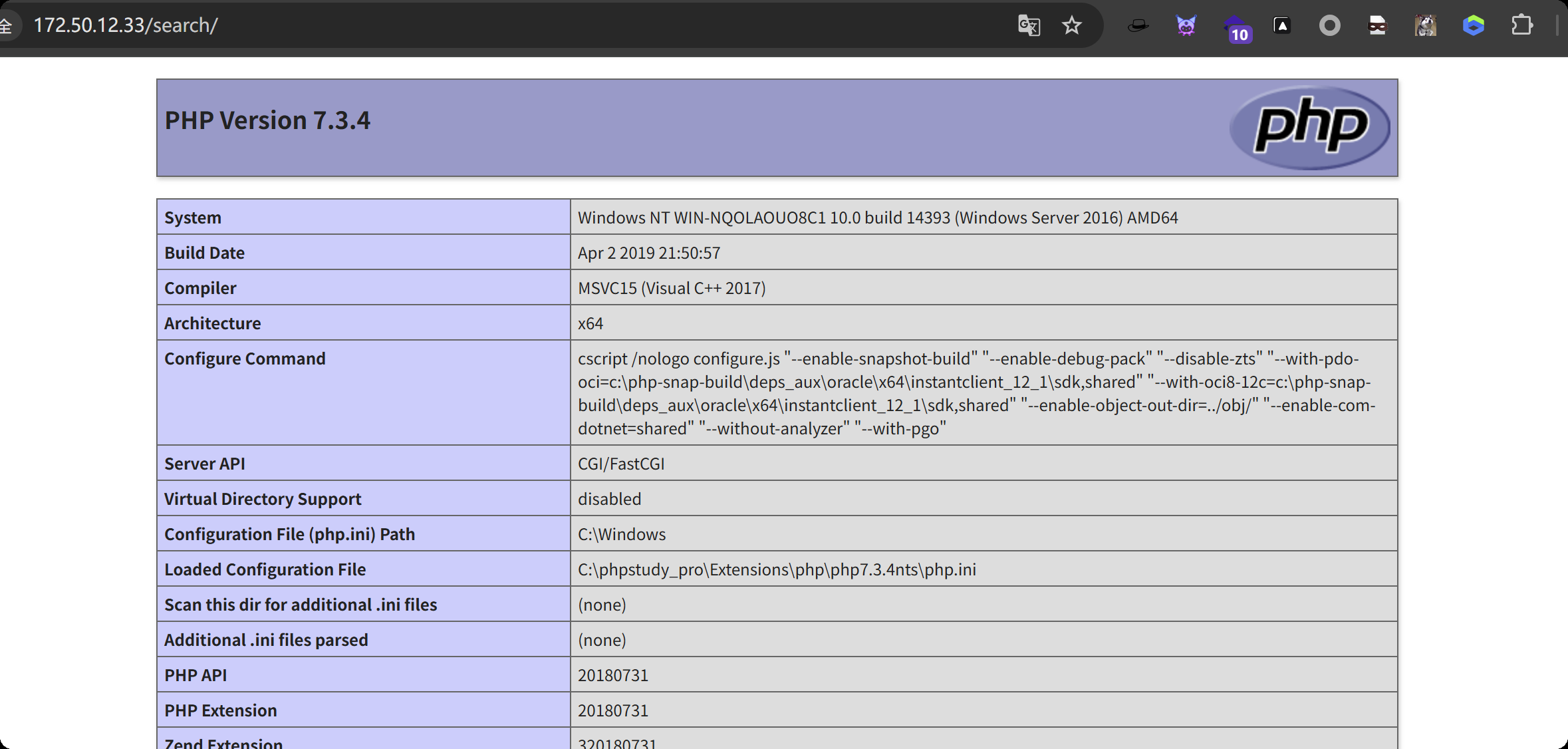Open the purple horned character extension
Screen dimensions: 1568x749
coord(1186,26)
